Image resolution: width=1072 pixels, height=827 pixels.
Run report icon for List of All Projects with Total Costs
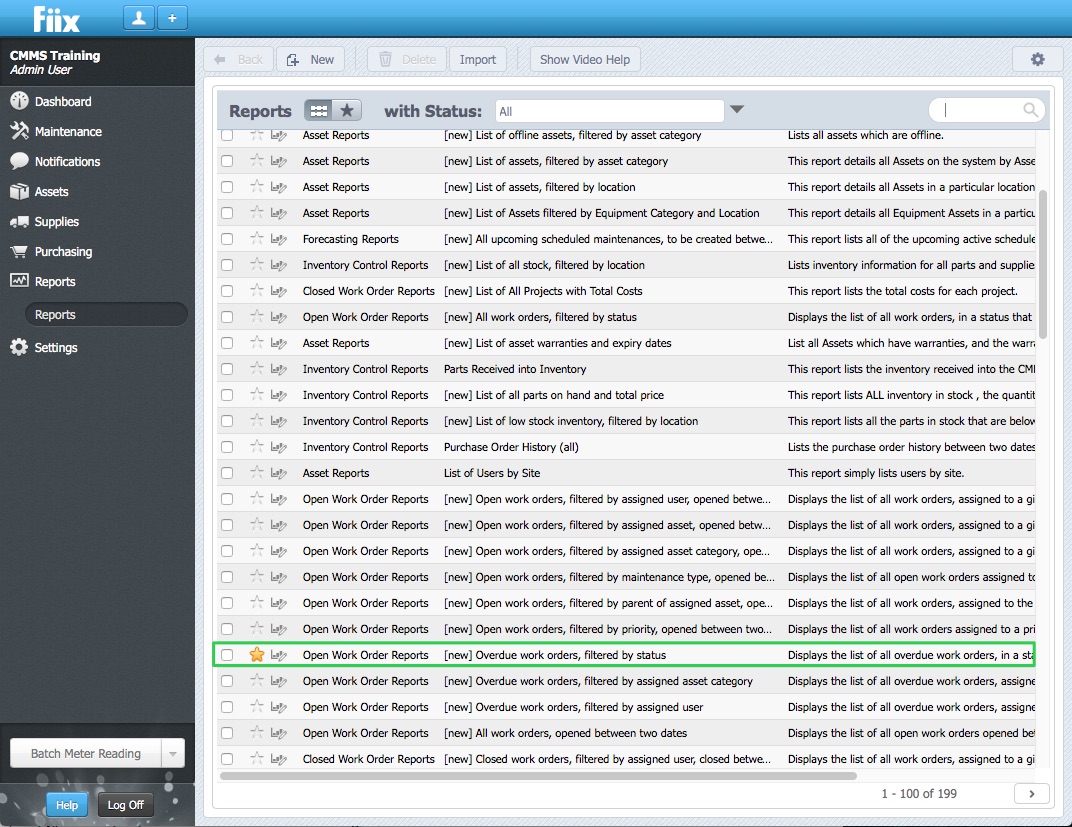pos(278,291)
